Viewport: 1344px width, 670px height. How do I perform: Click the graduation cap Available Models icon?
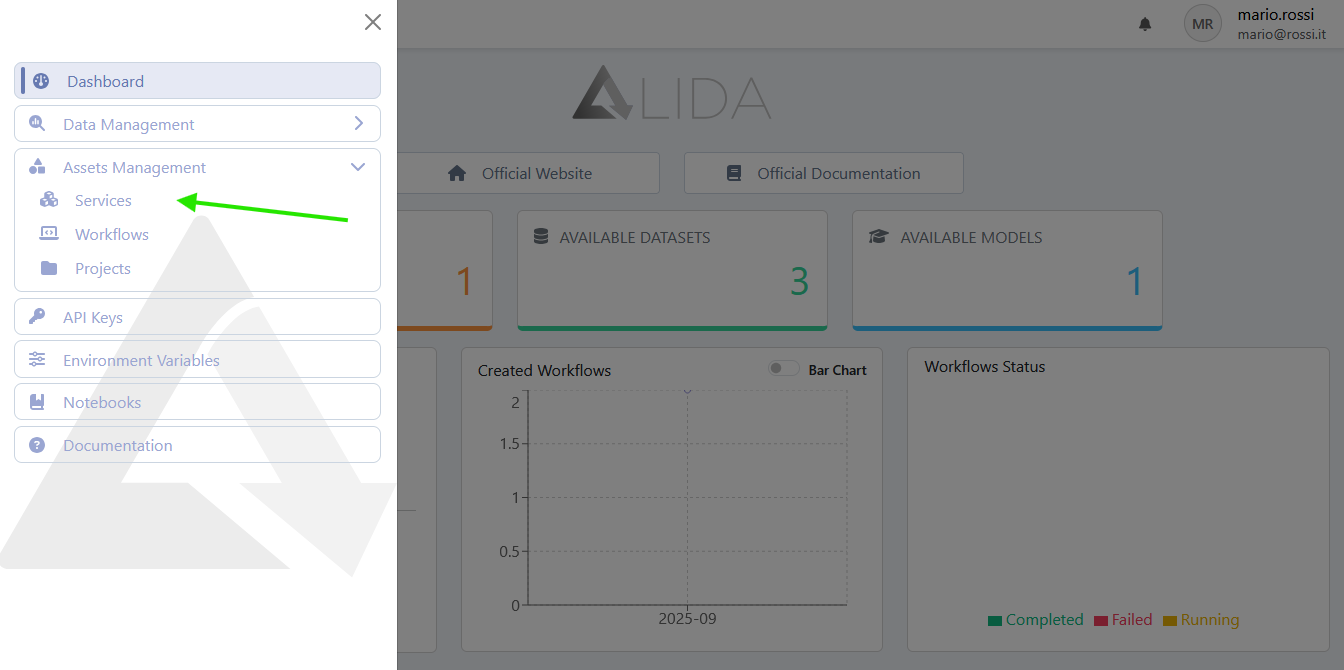click(878, 237)
